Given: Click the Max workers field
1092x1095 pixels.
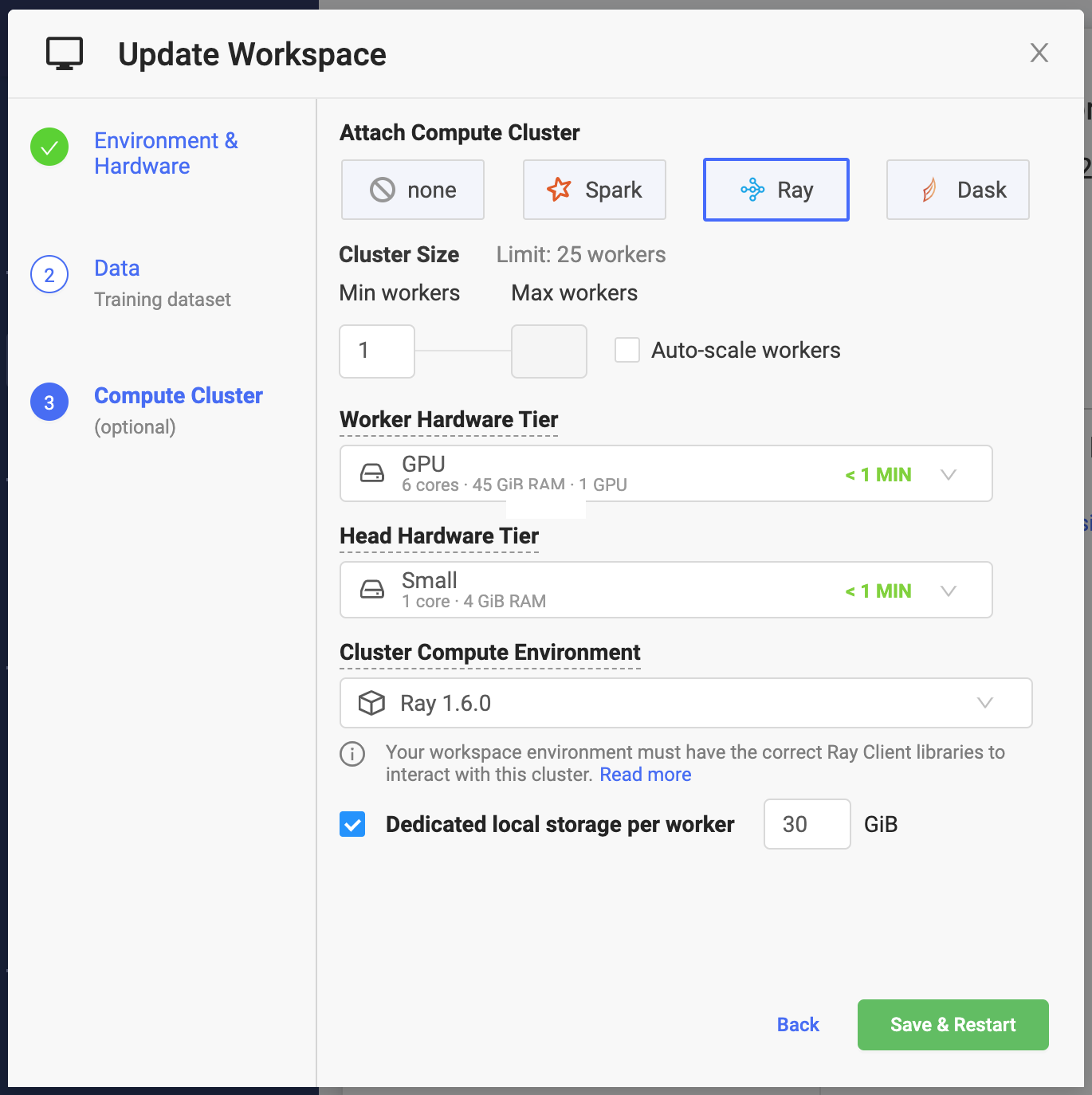Looking at the screenshot, I should (549, 351).
